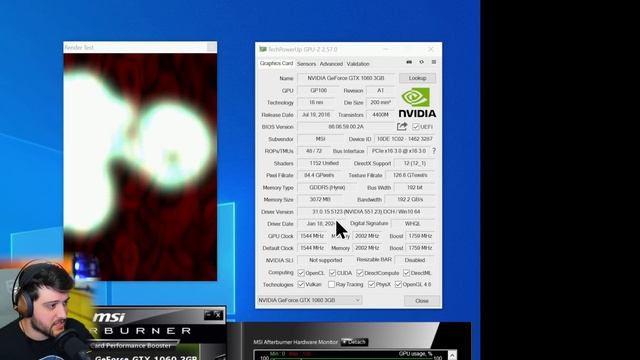Click the BIOS Version value field
640x360 pixels.
346,127
